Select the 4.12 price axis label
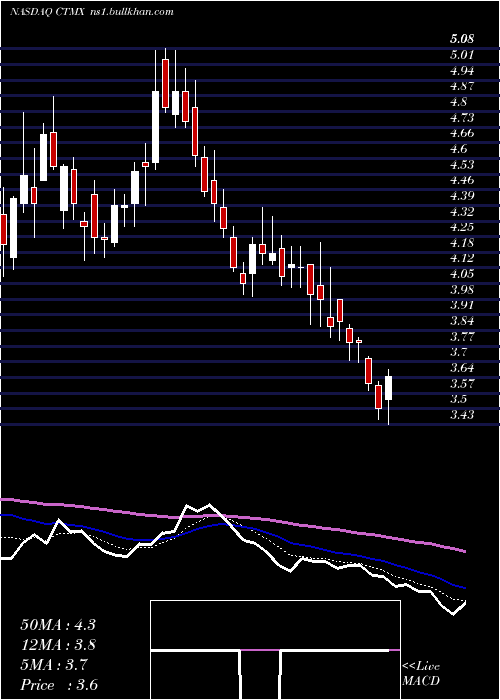The width and height of the screenshot is (500, 700). (x=462, y=258)
